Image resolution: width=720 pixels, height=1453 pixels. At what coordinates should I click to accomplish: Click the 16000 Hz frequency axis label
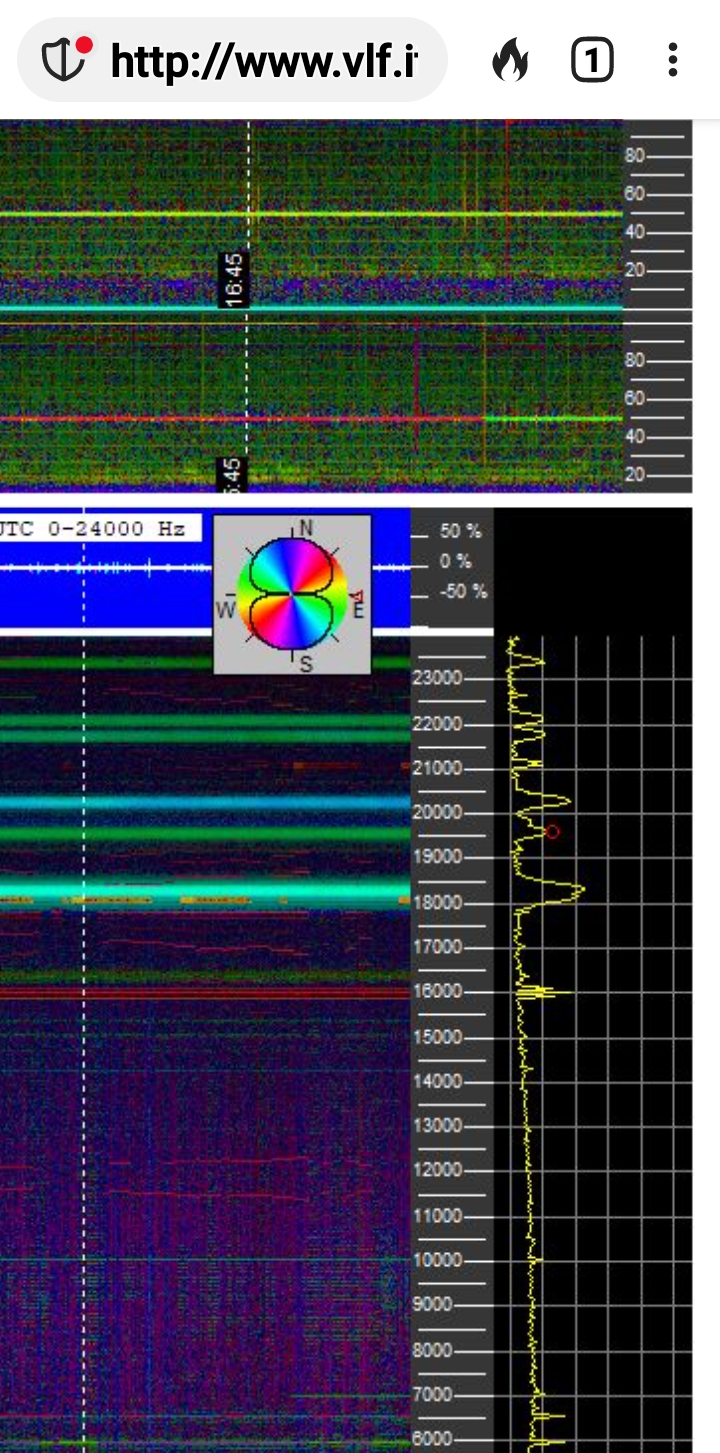[437, 992]
